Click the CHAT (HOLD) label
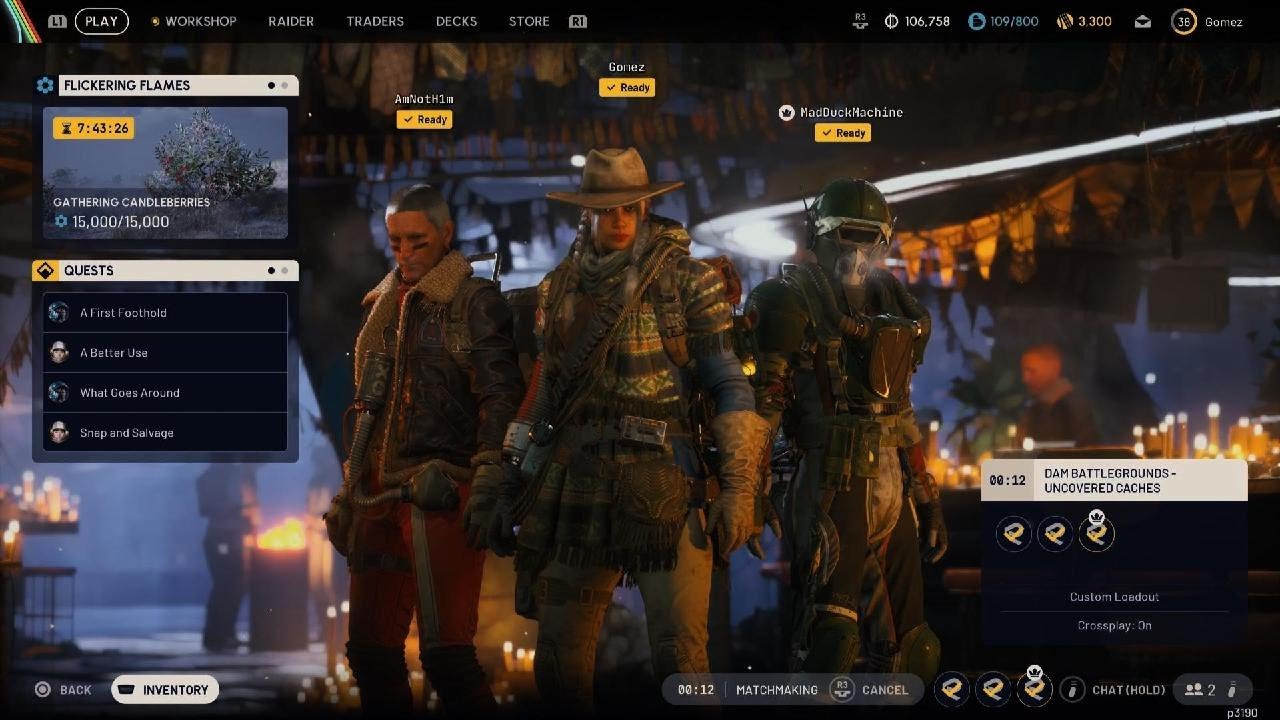The height and width of the screenshot is (720, 1280). point(1129,690)
